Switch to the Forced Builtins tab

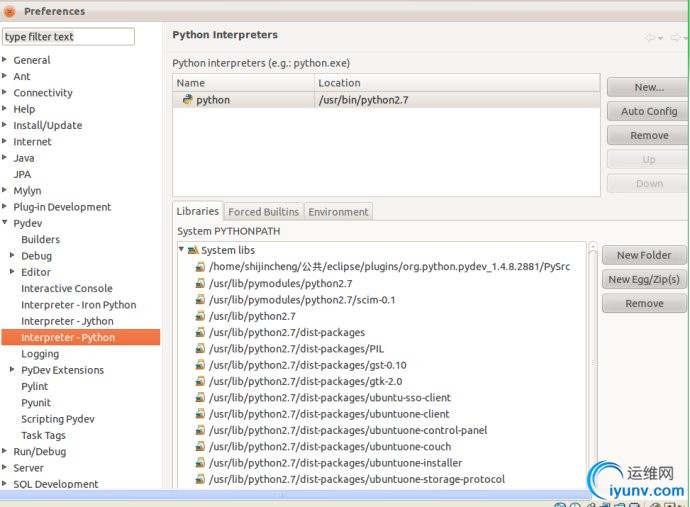pos(263,212)
